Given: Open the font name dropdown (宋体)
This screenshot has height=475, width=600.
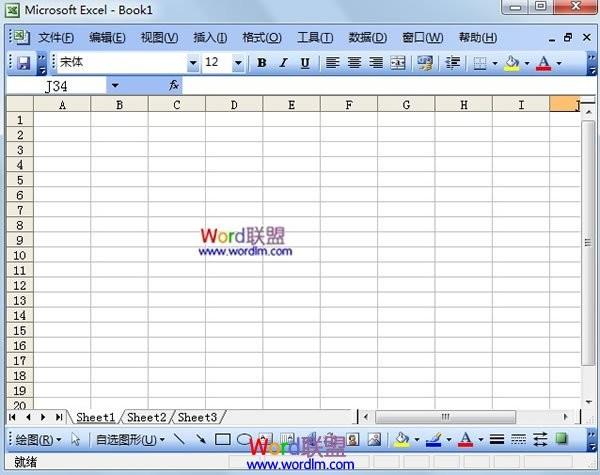Looking at the screenshot, I should (x=193, y=63).
